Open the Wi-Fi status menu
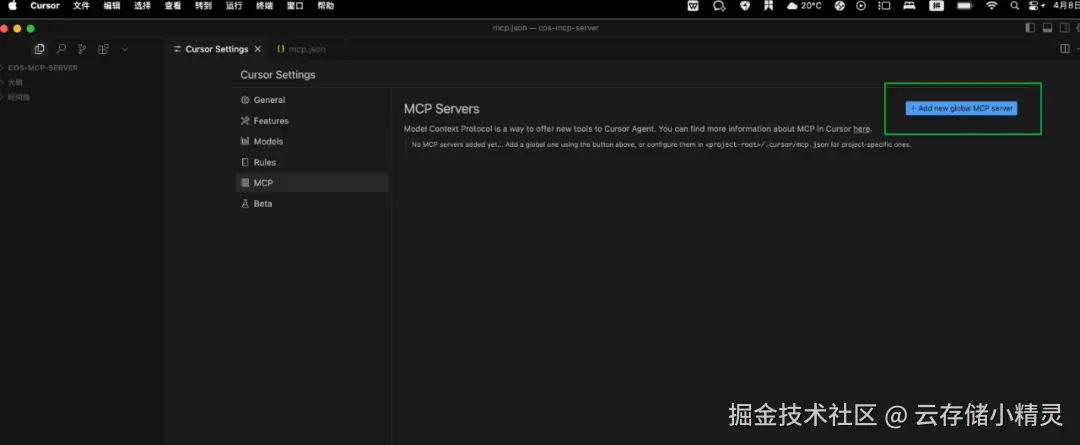Image resolution: width=1080 pixels, height=445 pixels. pyautogui.click(x=992, y=6)
